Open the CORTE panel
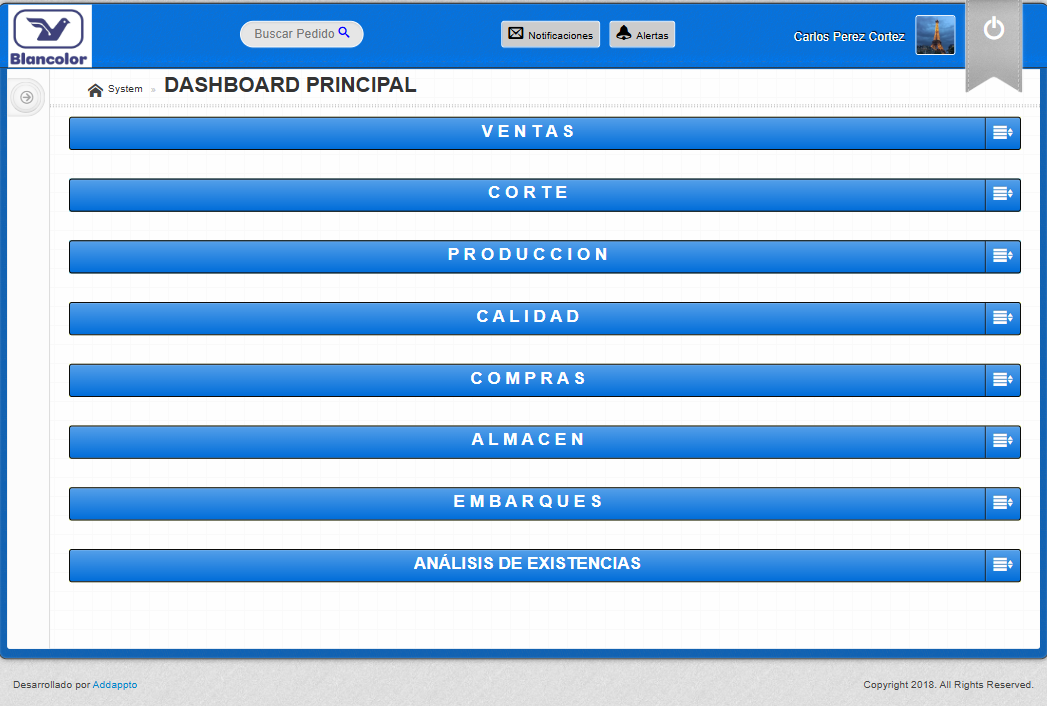The width and height of the screenshot is (1047, 706). pyautogui.click(x=528, y=193)
